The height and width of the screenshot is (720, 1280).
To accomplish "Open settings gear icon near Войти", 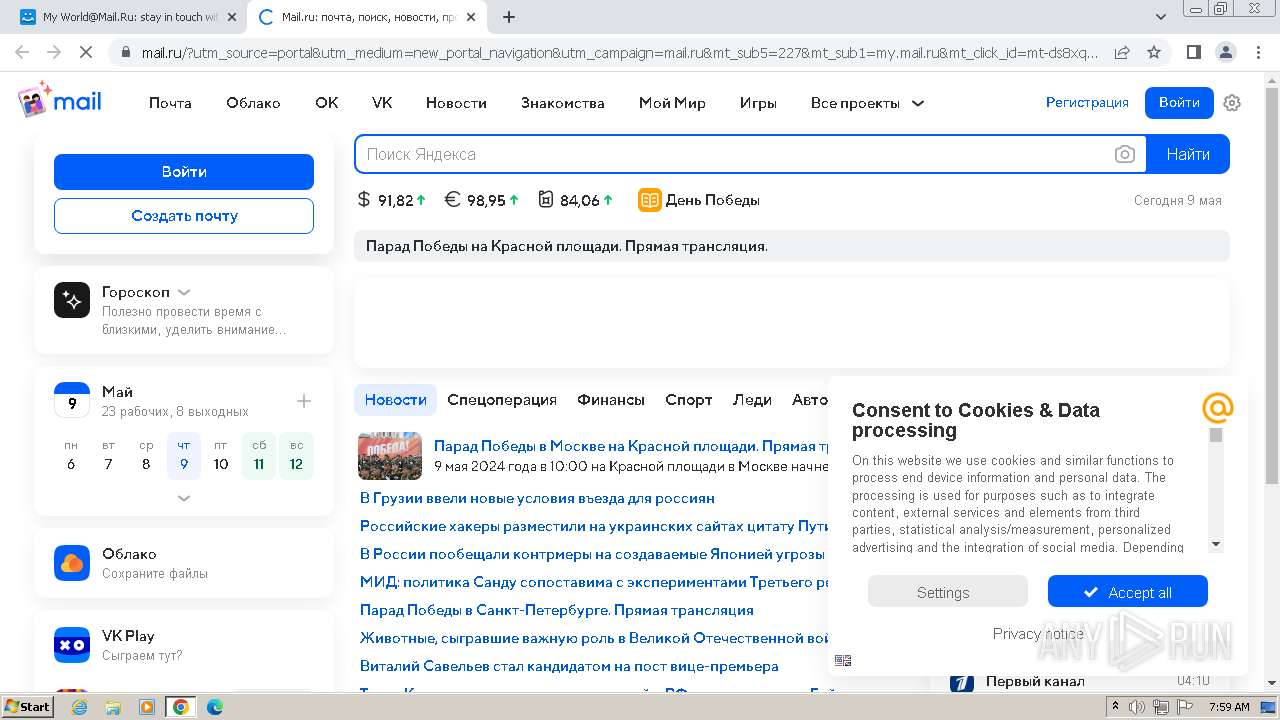I will coord(1232,103).
